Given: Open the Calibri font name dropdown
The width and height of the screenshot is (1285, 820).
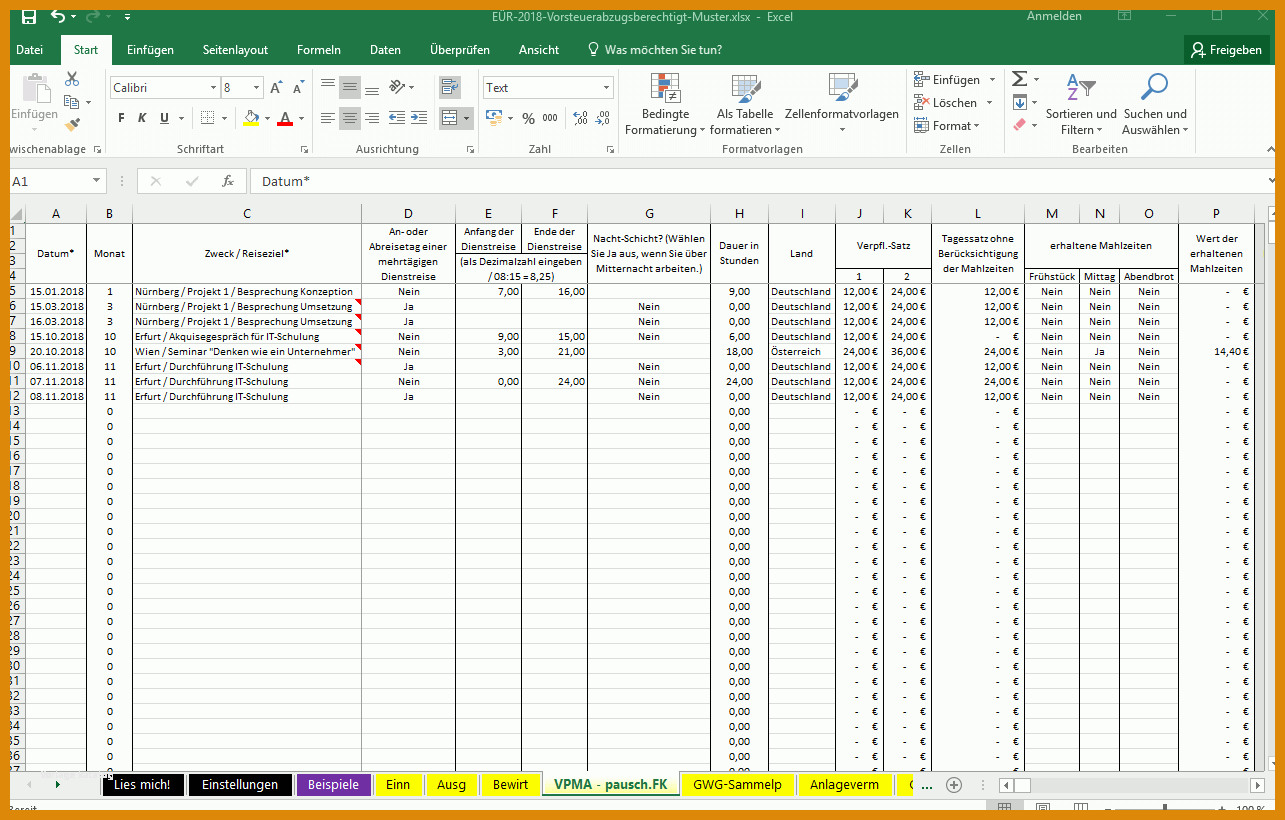Looking at the screenshot, I should (x=213, y=88).
